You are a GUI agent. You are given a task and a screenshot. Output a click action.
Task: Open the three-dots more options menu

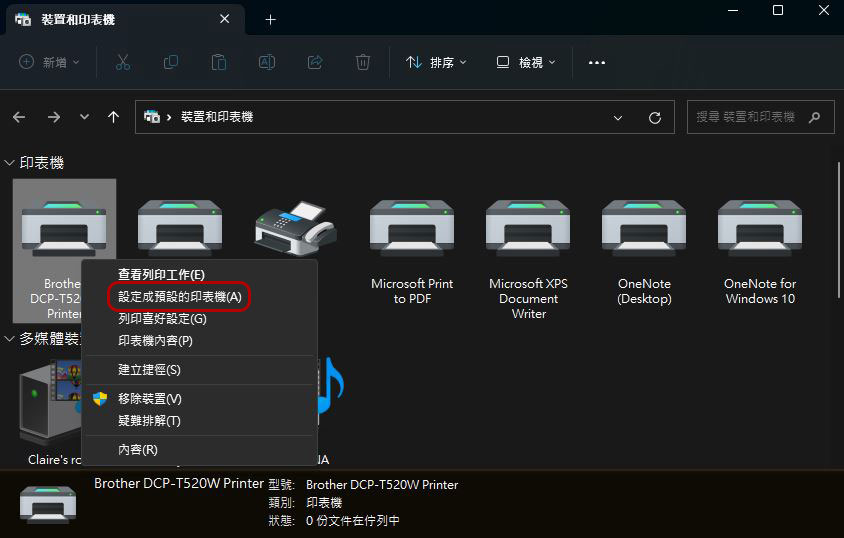pyautogui.click(x=597, y=62)
